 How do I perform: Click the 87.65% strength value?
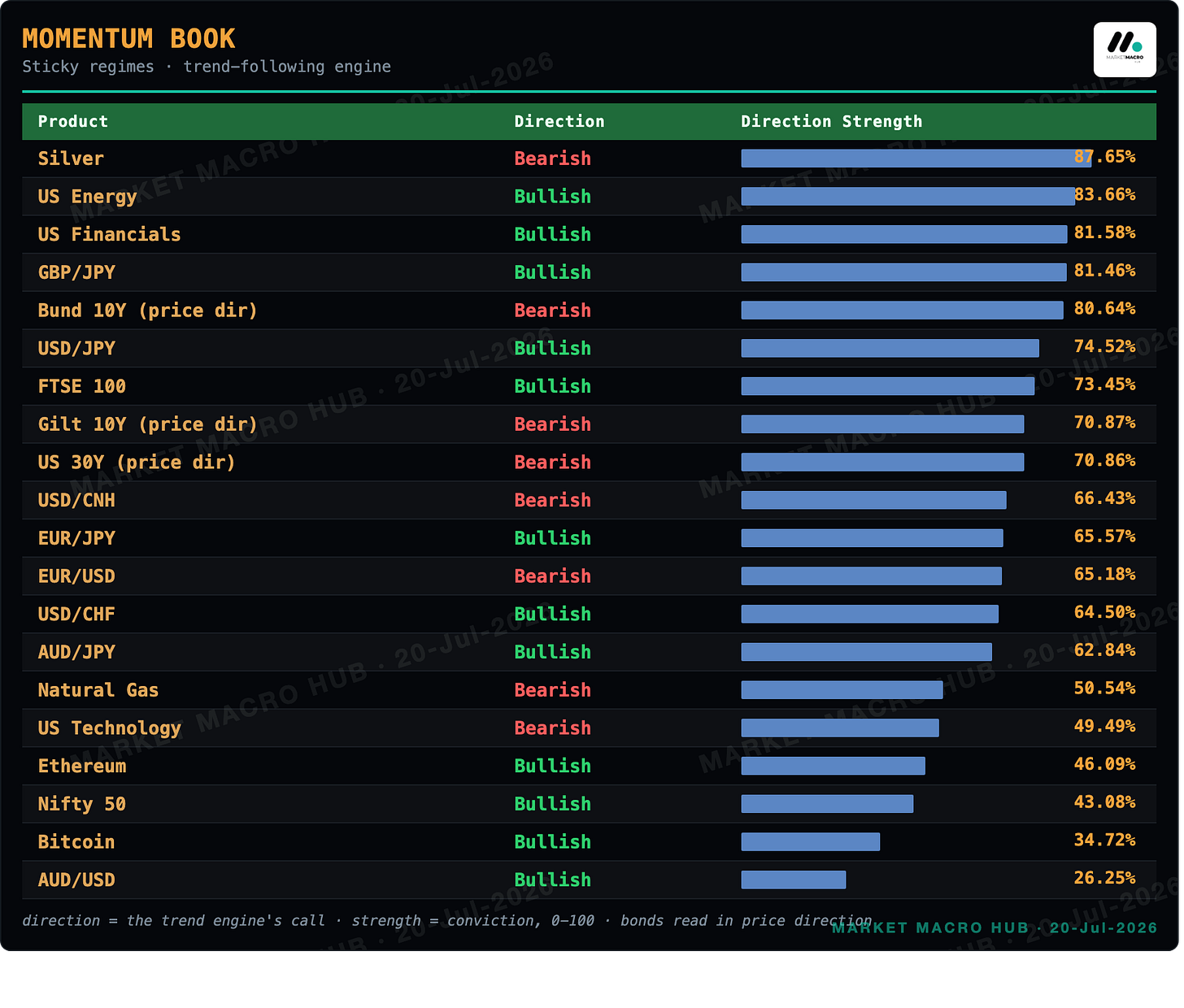pos(1104,156)
